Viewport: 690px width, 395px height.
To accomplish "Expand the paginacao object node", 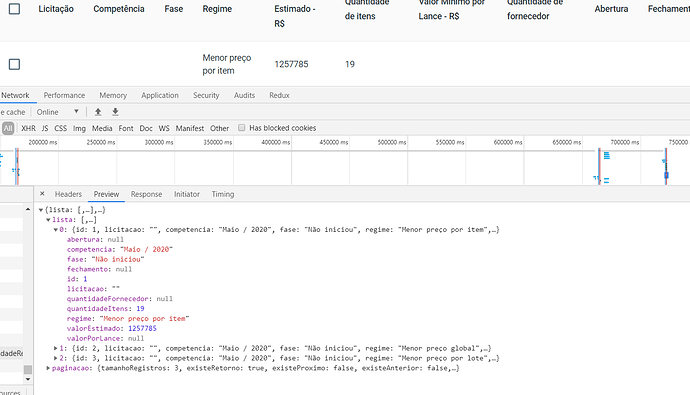I will 48,368.
